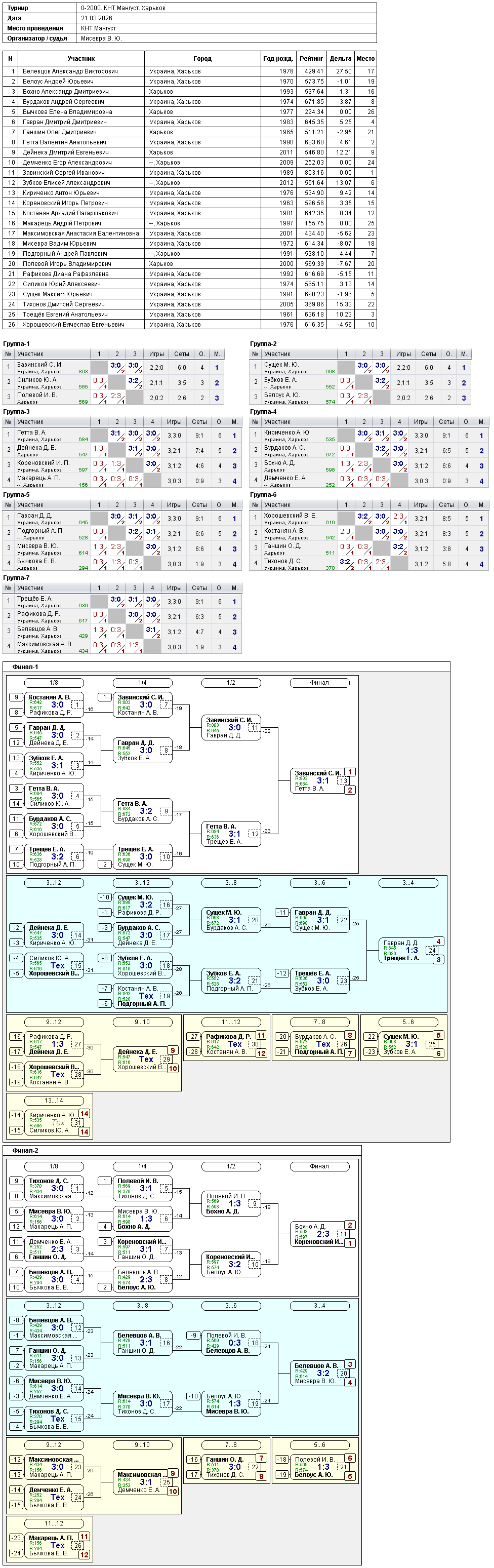Image resolution: width=494 pixels, height=1568 pixels.
Task: Select participant "Максимовская Анастасия Валентиновна"
Action: point(81,234)
